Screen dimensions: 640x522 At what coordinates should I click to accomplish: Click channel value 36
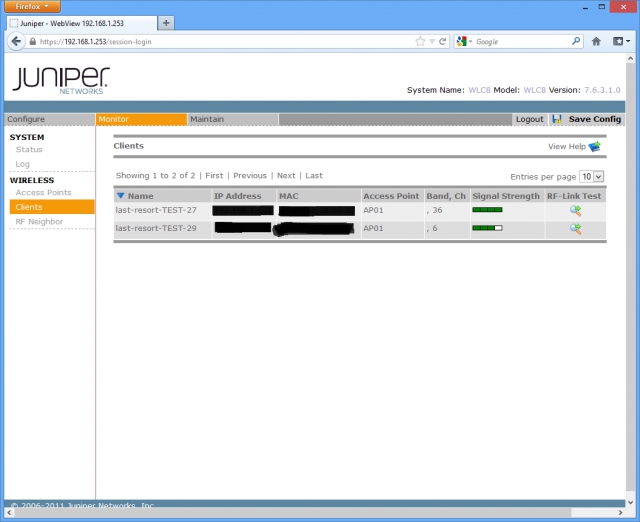click(437, 210)
